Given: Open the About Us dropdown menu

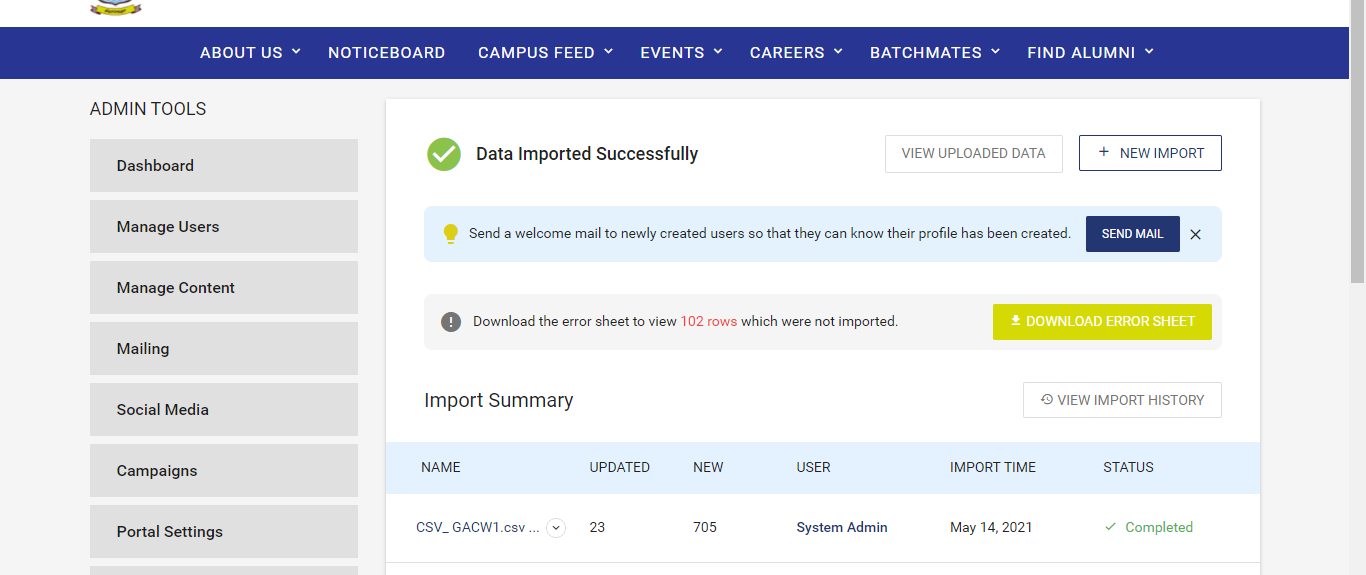Looking at the screenshot, I should [250, 52].
